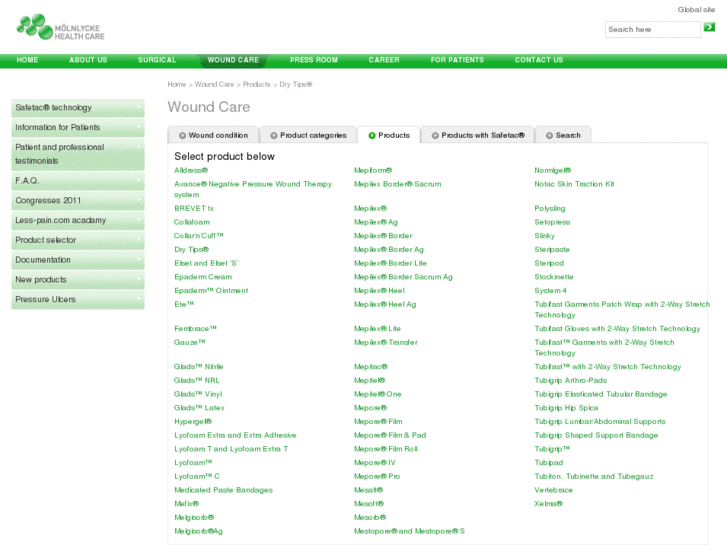The height and width of the screenshot is (545, 727).
Task: Open the Alldress® product link
Action: [x=191, y=170]
